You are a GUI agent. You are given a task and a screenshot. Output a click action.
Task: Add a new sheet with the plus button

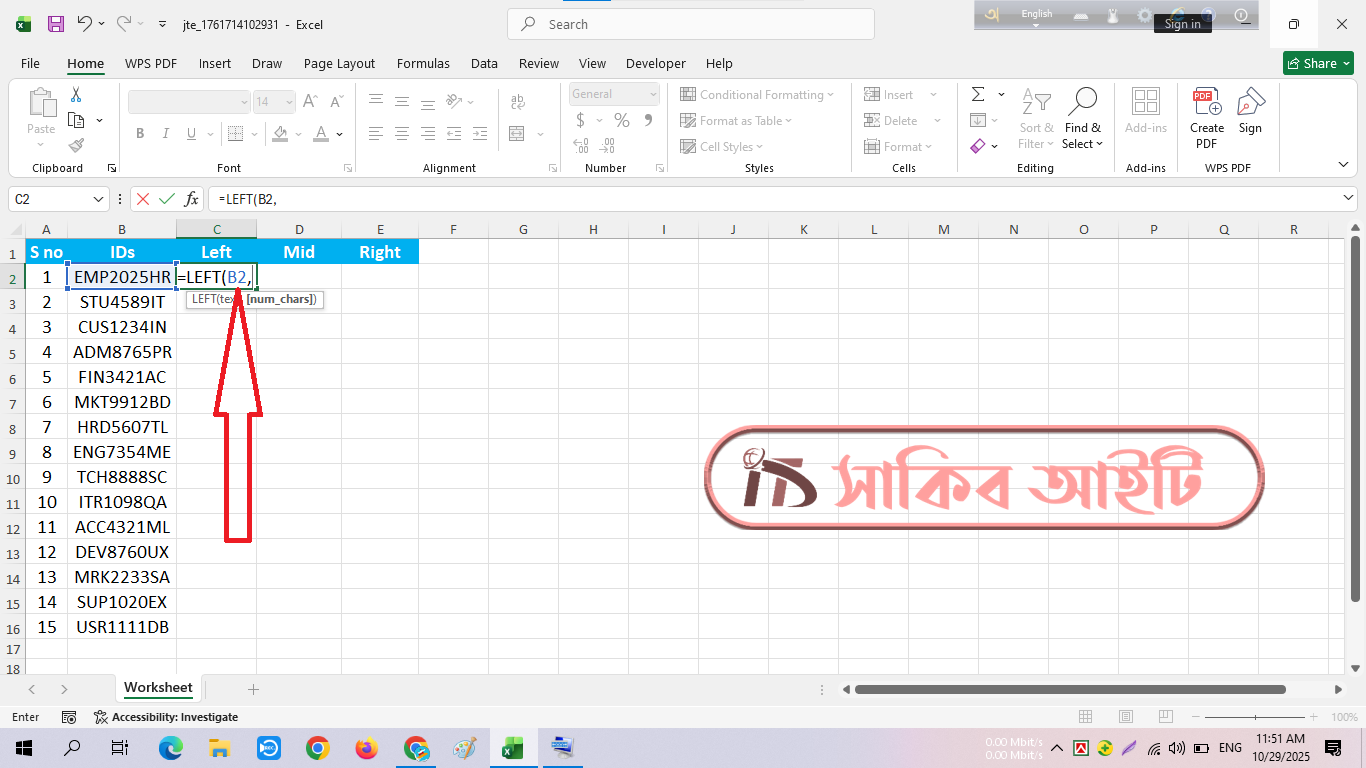click(253, 689)
